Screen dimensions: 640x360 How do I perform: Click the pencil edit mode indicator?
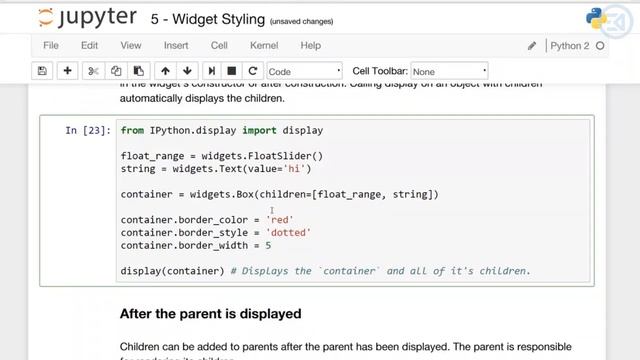531,46
